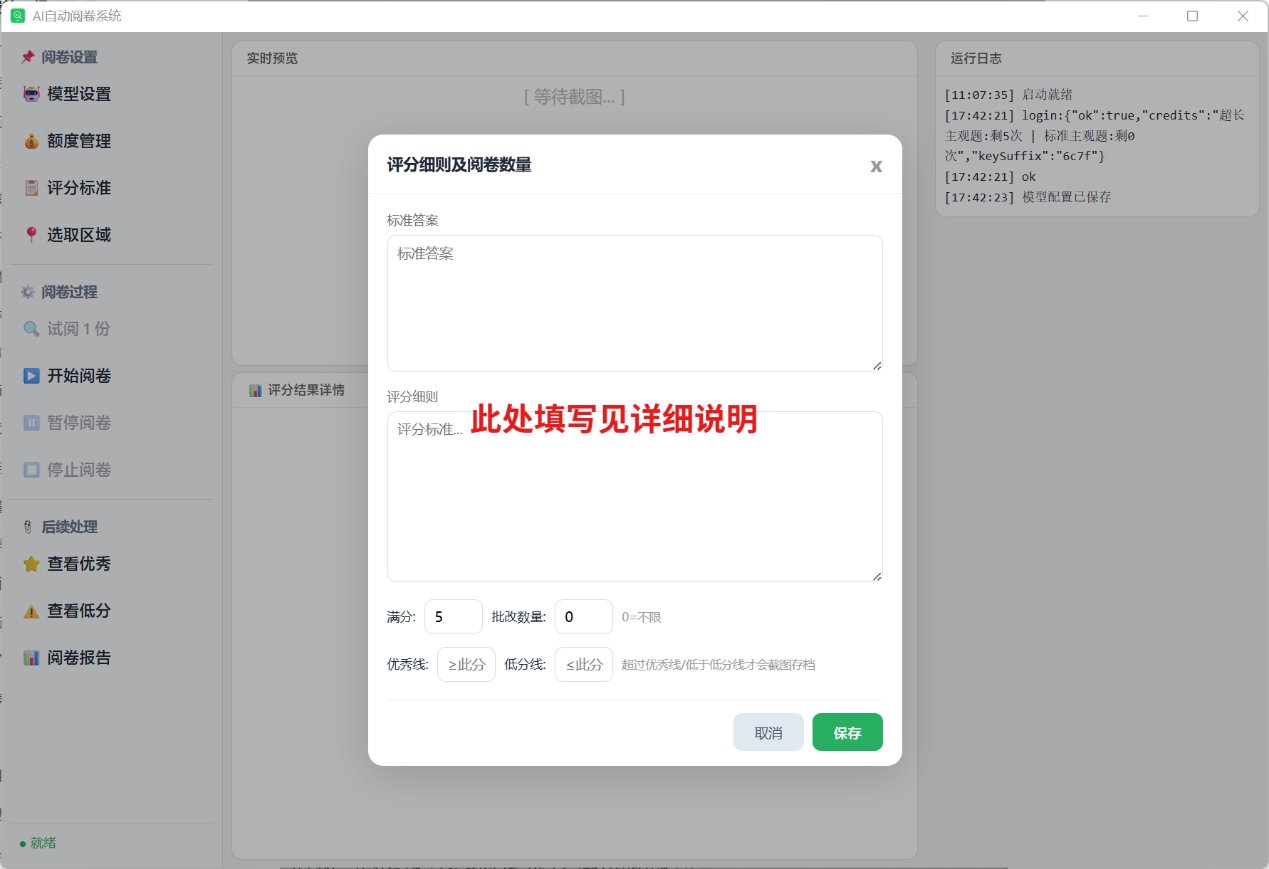Screen dimensions: 1269x869
Task: Click the bar chart icon in 评分结果详情
Action: point(254,390)
